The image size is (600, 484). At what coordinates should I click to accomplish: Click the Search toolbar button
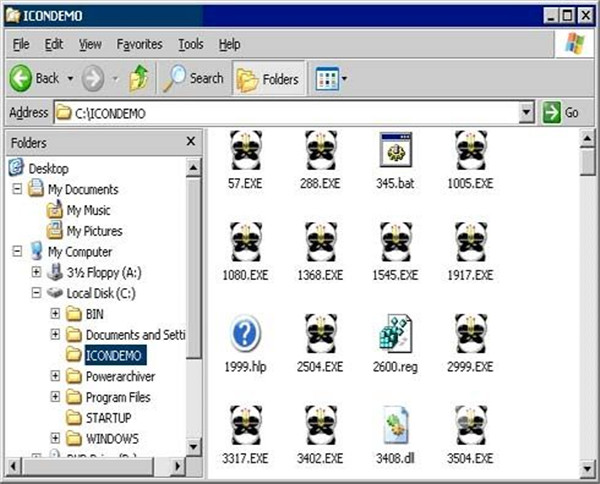tap(194, 78)
